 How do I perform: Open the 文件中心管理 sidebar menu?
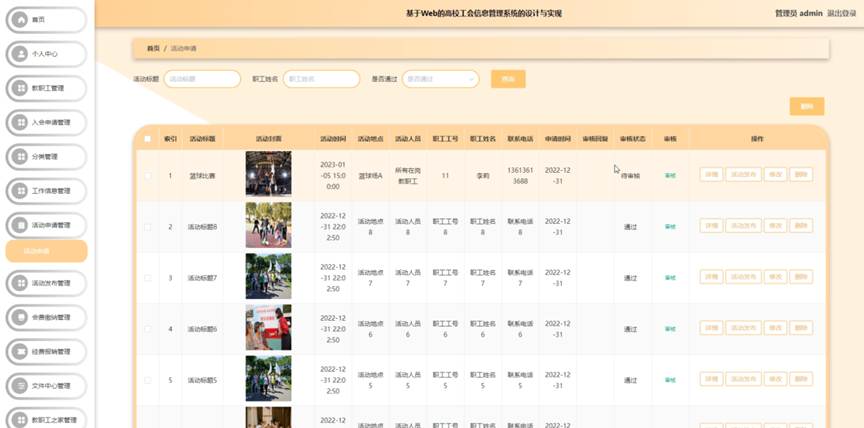point(46,386)
